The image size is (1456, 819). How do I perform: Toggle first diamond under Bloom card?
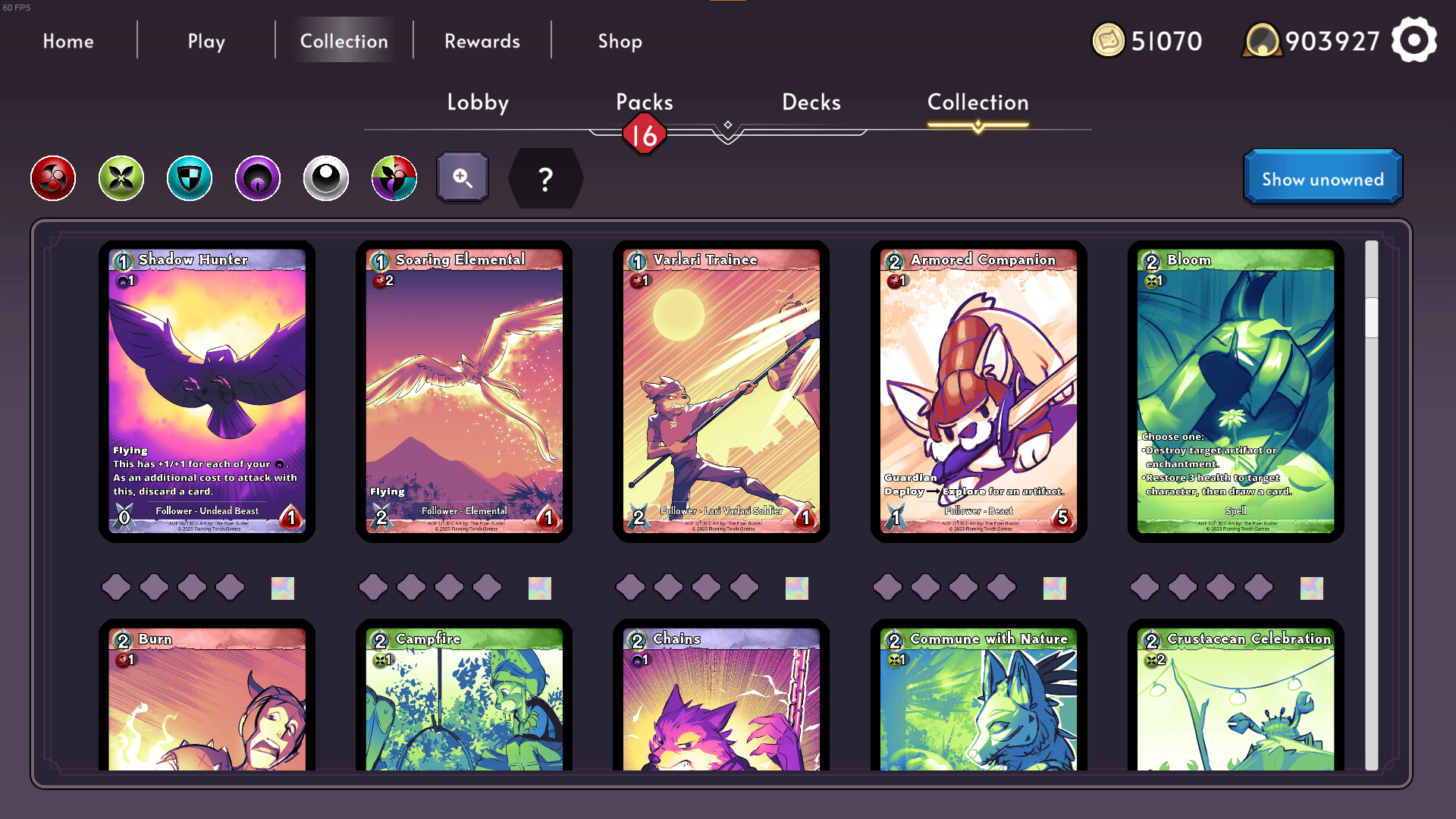(1144, 587)
